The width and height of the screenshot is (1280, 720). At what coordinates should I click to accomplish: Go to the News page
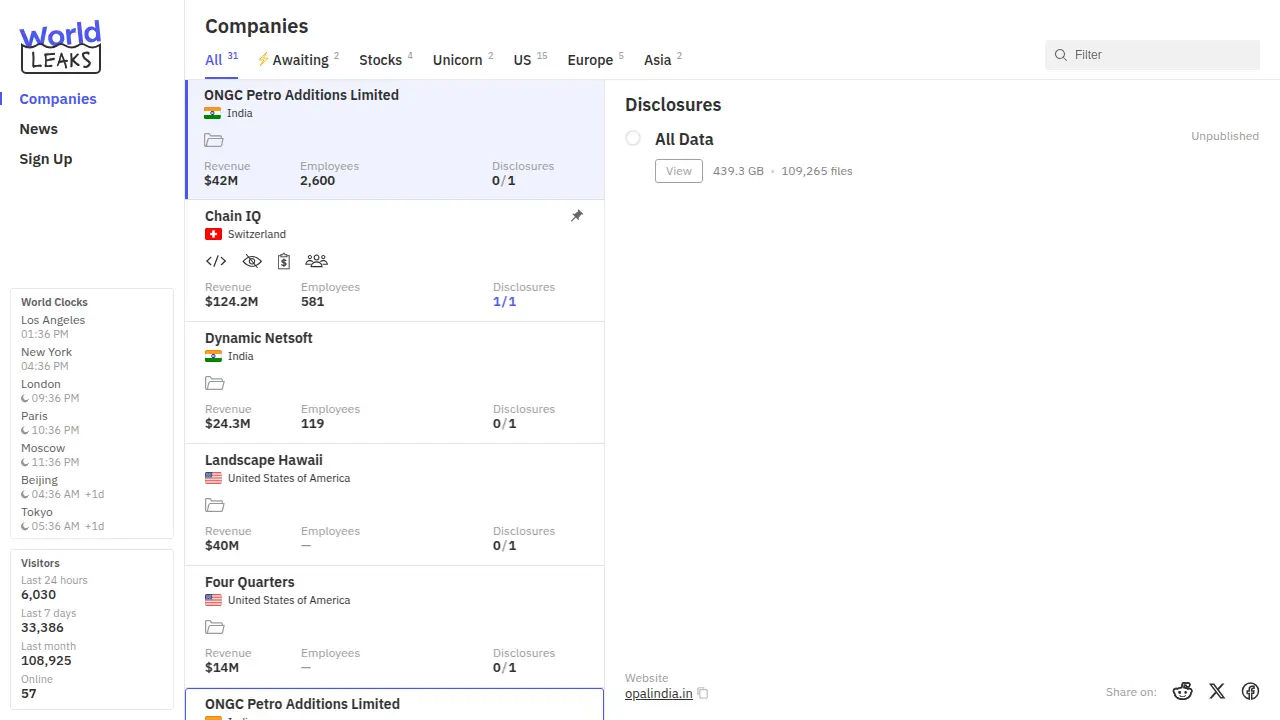click(x=39, y=129)
